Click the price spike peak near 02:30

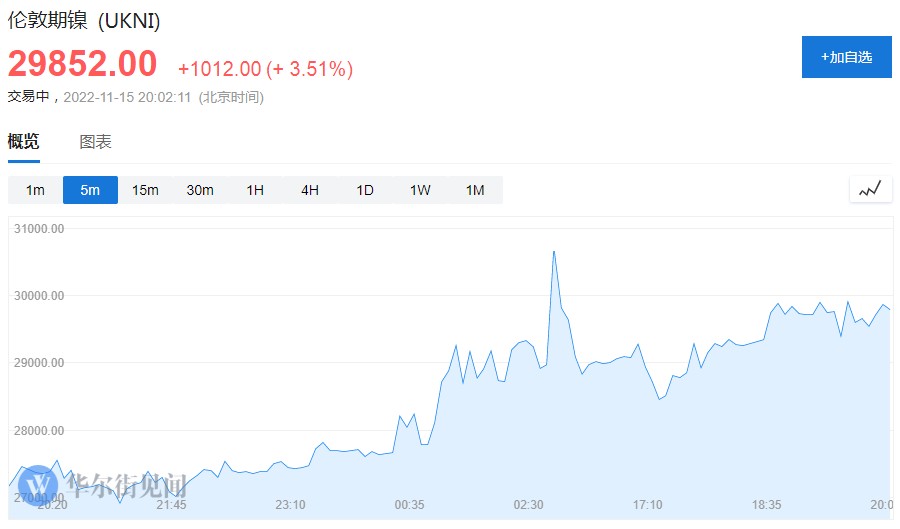click(x=554, y=252)
